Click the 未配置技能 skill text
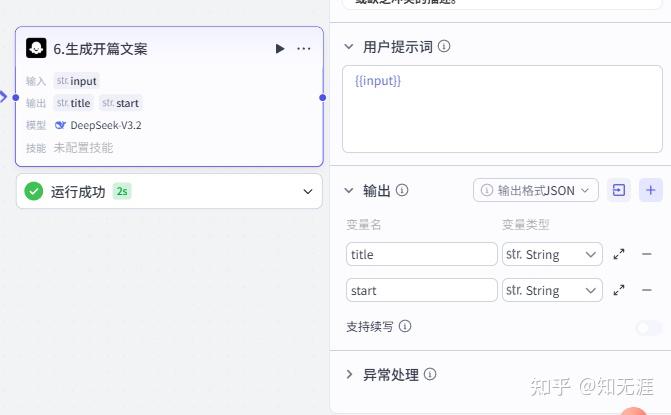This screenshot has height=415, width=671. pyautogui.click(x=83, y=148)
